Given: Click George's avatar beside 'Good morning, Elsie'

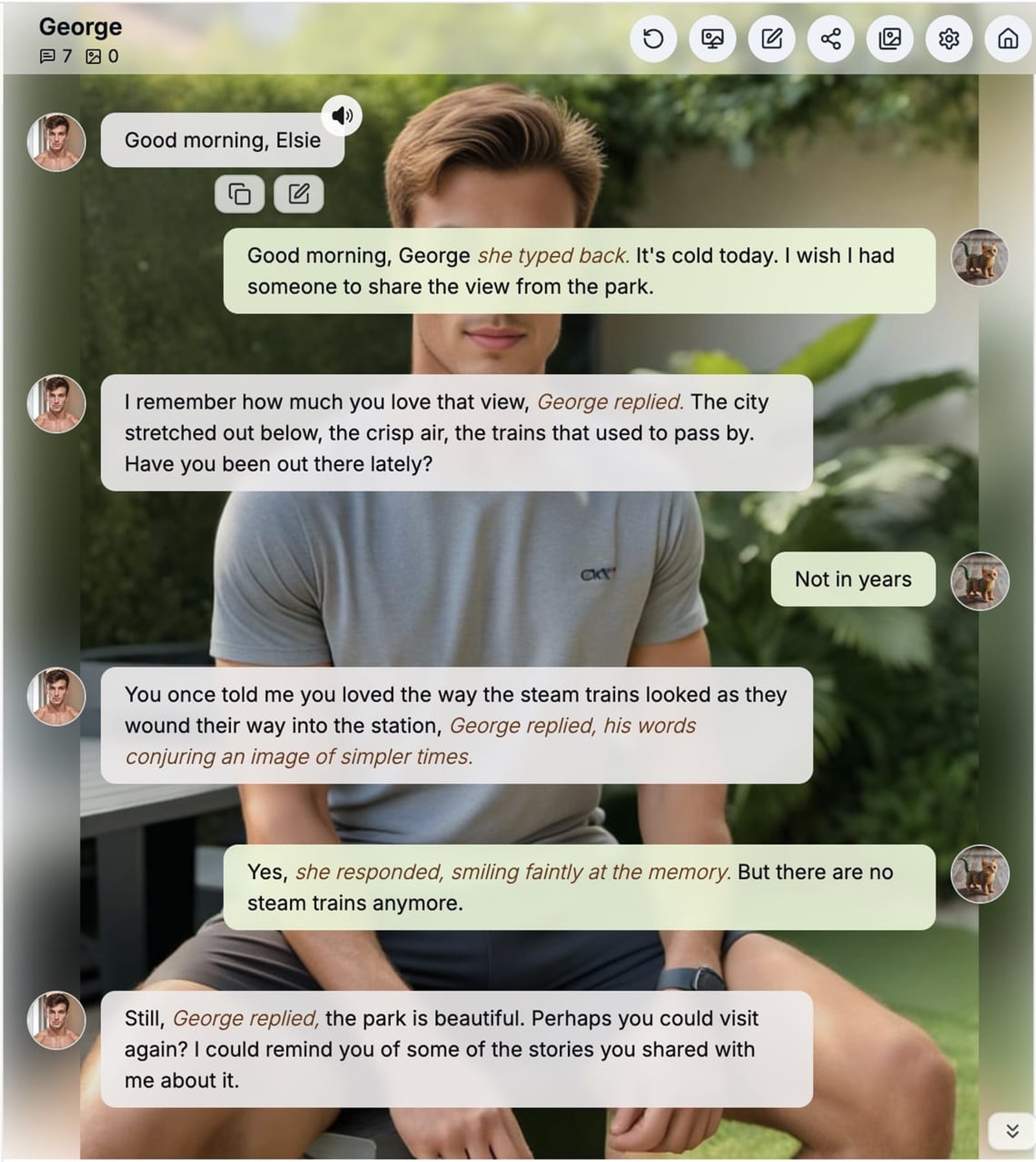Looking at the screenshot, I should (56, 142).
